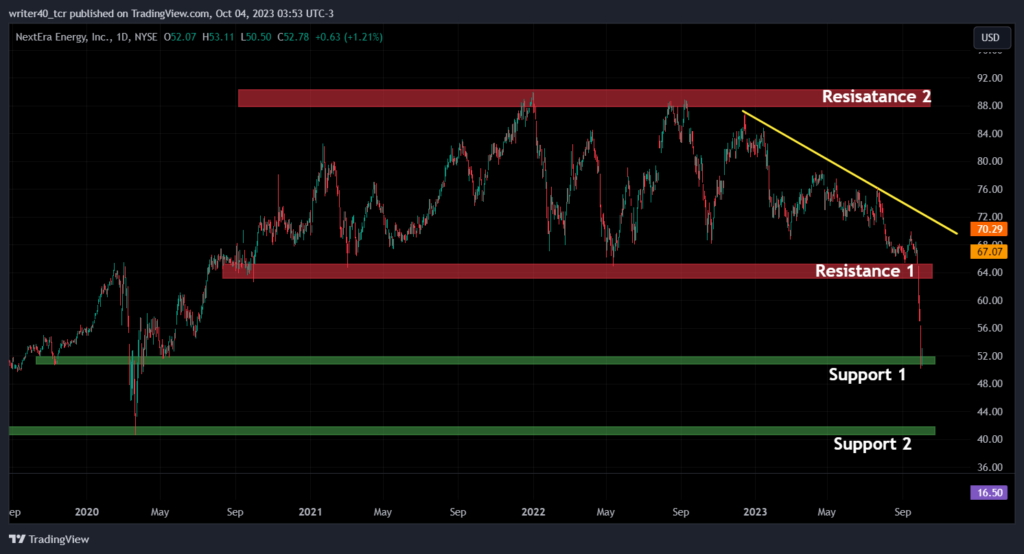
Task: Select the NextEra Energy, Inc. symbol title
Action: coord(62,37)
